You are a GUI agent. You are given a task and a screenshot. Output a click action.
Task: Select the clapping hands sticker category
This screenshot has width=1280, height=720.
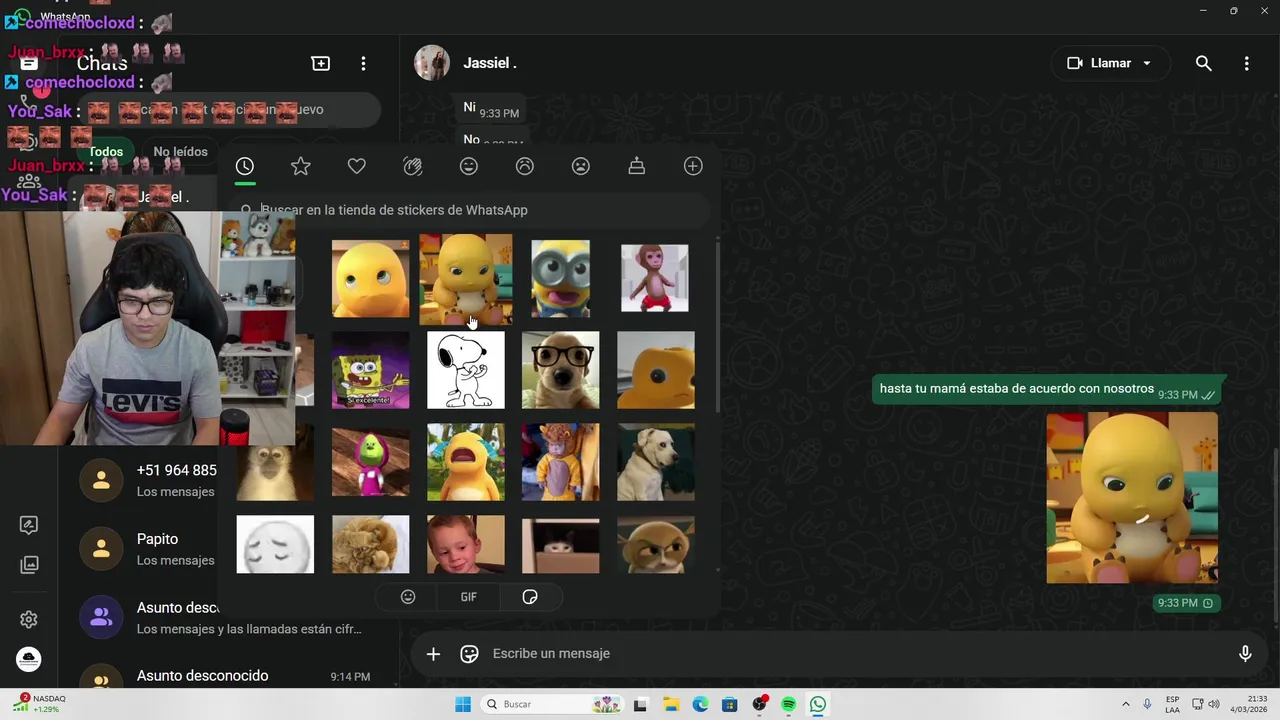pyautogui.click(x=413, y=166)
